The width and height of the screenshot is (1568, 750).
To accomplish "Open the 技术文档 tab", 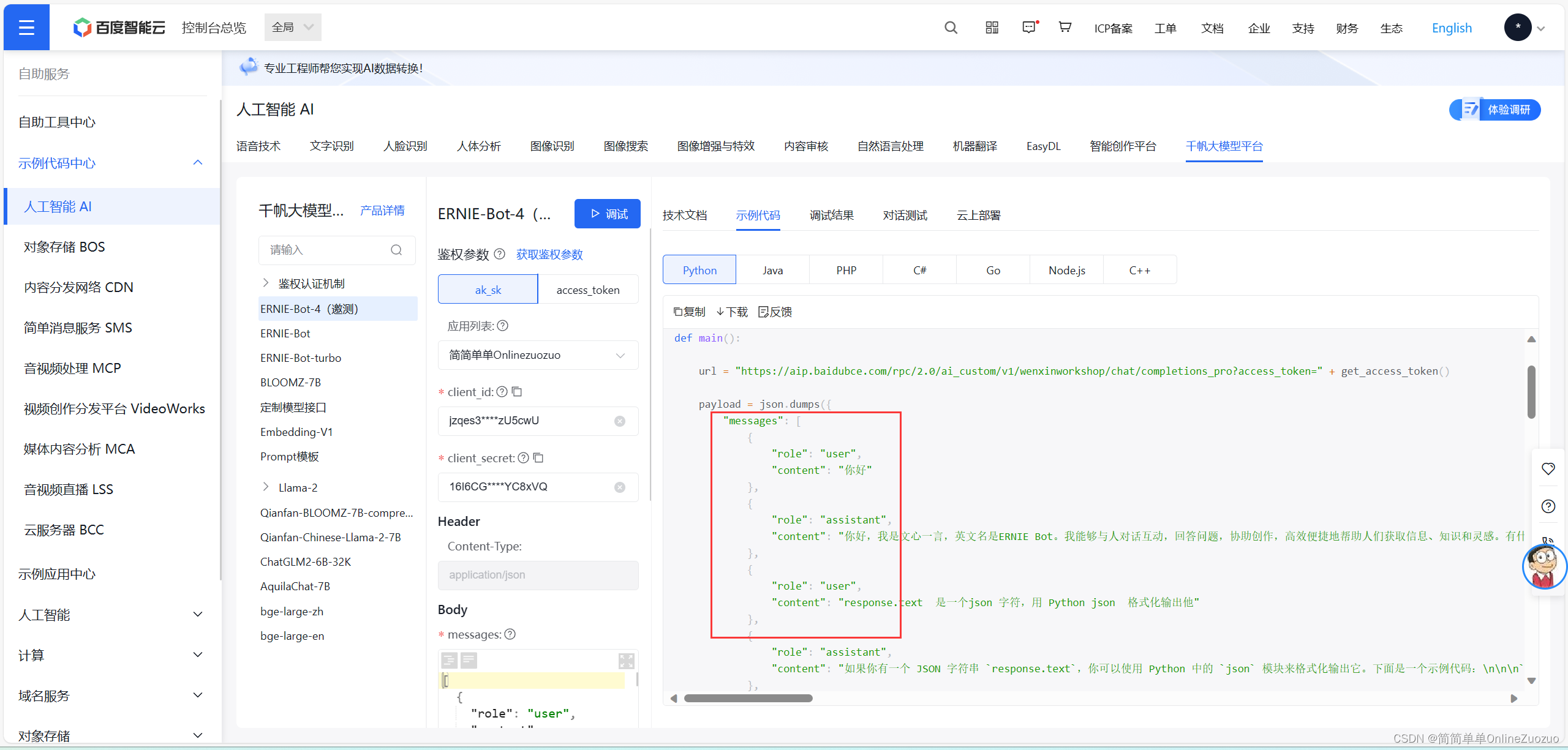I will coord(685,216).
